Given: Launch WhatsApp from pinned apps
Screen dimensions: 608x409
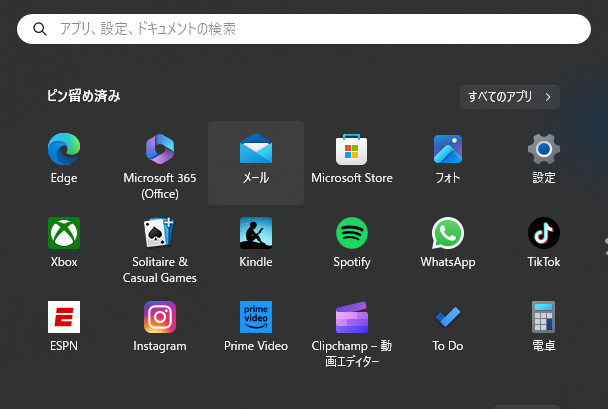Looking at the screenshot, I should (x=448, y=233).
